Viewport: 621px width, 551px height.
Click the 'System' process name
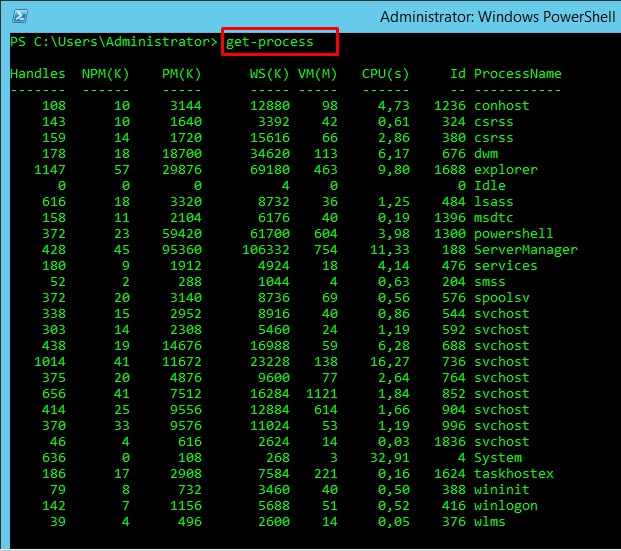[497, 458]
